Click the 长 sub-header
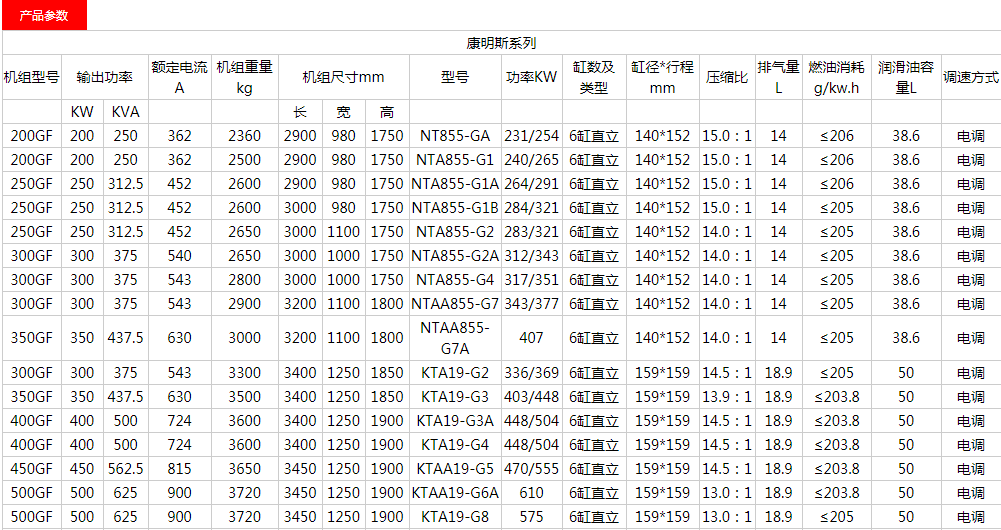The image size is (1001, 530). point(300,112)
